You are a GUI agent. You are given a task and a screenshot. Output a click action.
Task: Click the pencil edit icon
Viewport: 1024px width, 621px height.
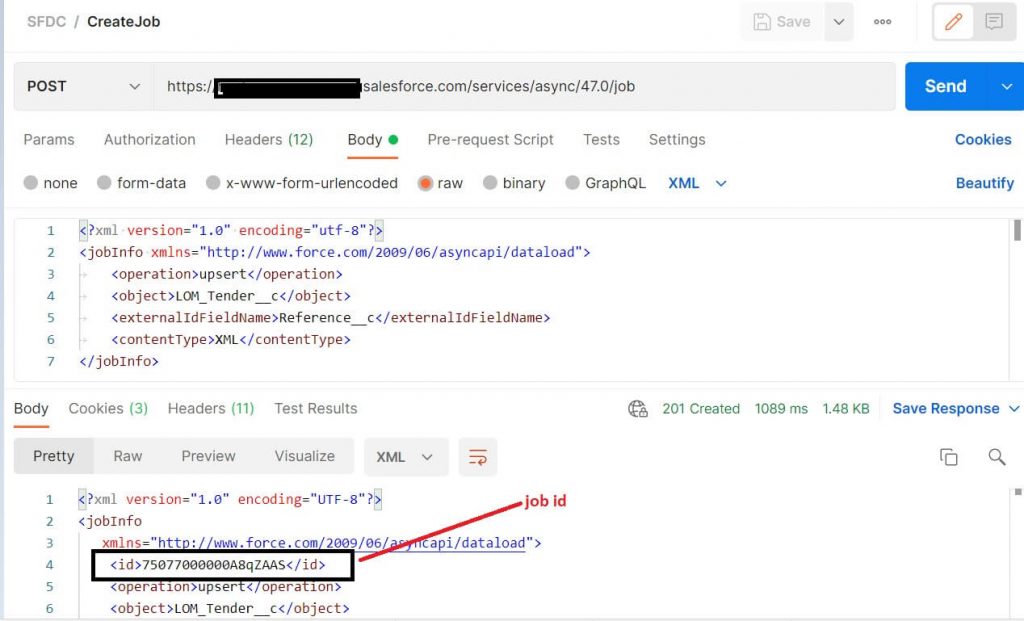tap(953, 22)
